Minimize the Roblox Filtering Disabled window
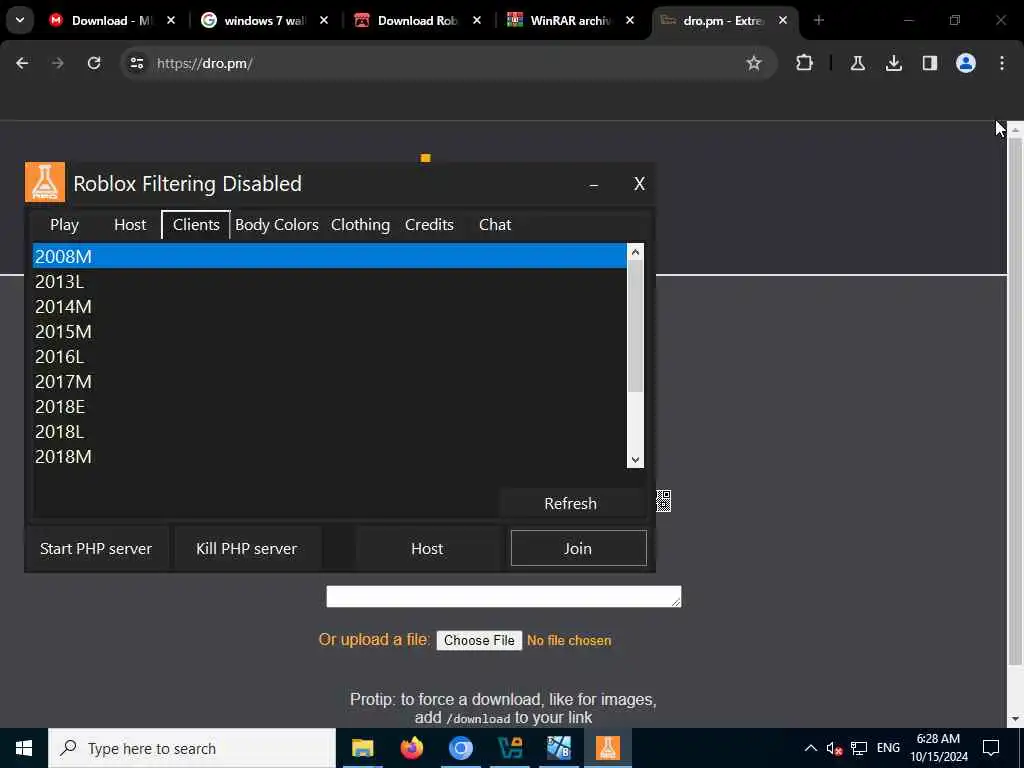1024x768 pixels. [594, 184]
